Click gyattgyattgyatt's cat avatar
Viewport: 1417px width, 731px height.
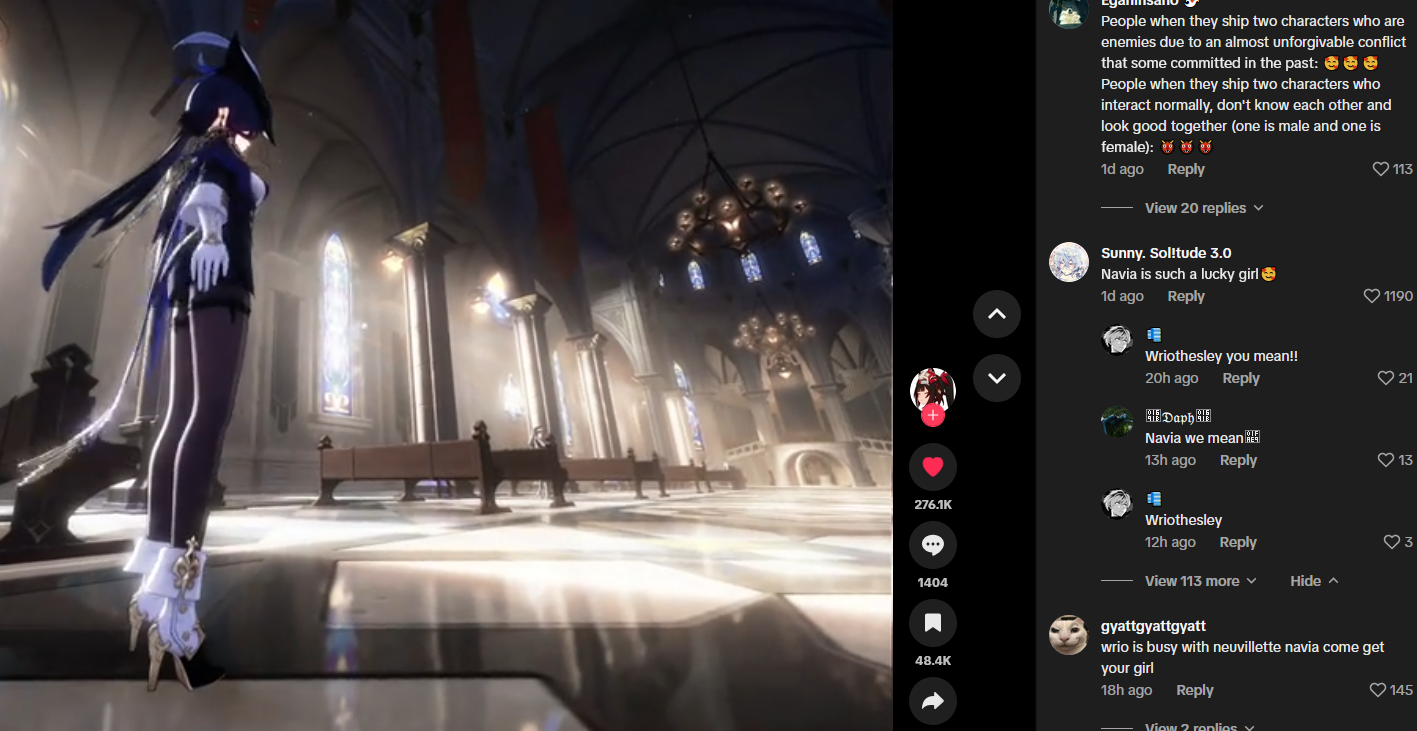(1069, 635)
